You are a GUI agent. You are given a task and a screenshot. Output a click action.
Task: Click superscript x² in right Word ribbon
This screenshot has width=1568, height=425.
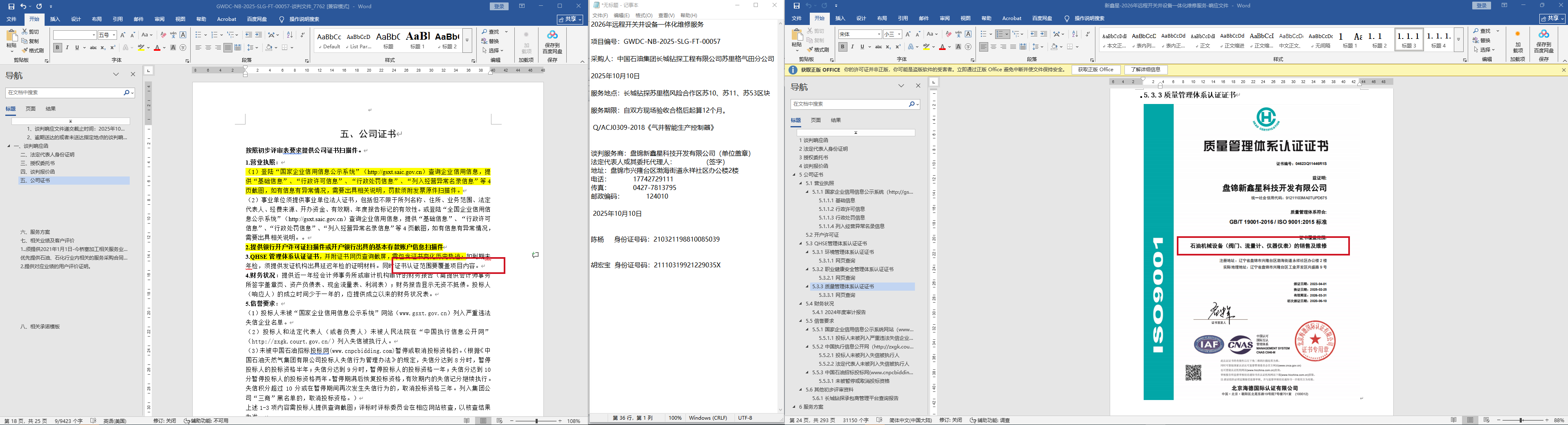[x=898, y=47]
